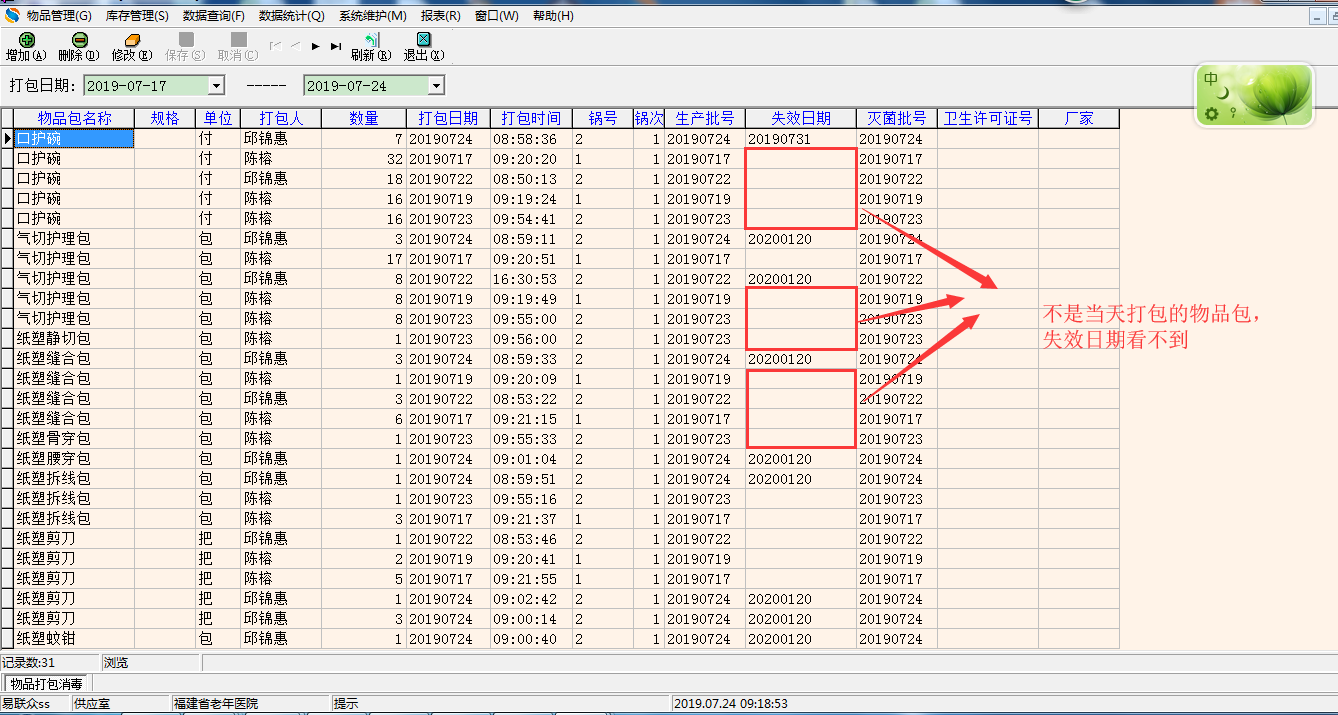
Task: Click the 规格 column header
Action: click(x=165, y=118)
